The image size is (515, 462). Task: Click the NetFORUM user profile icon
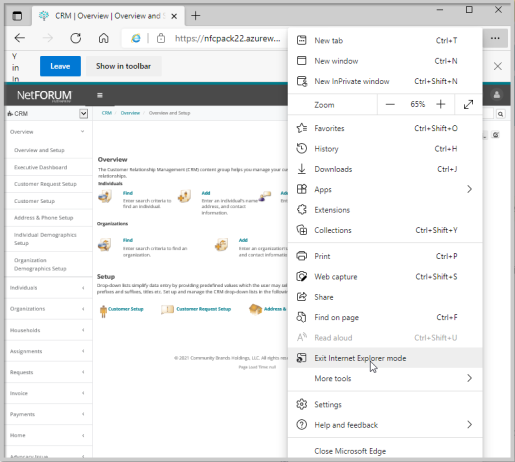click(496, 95)
